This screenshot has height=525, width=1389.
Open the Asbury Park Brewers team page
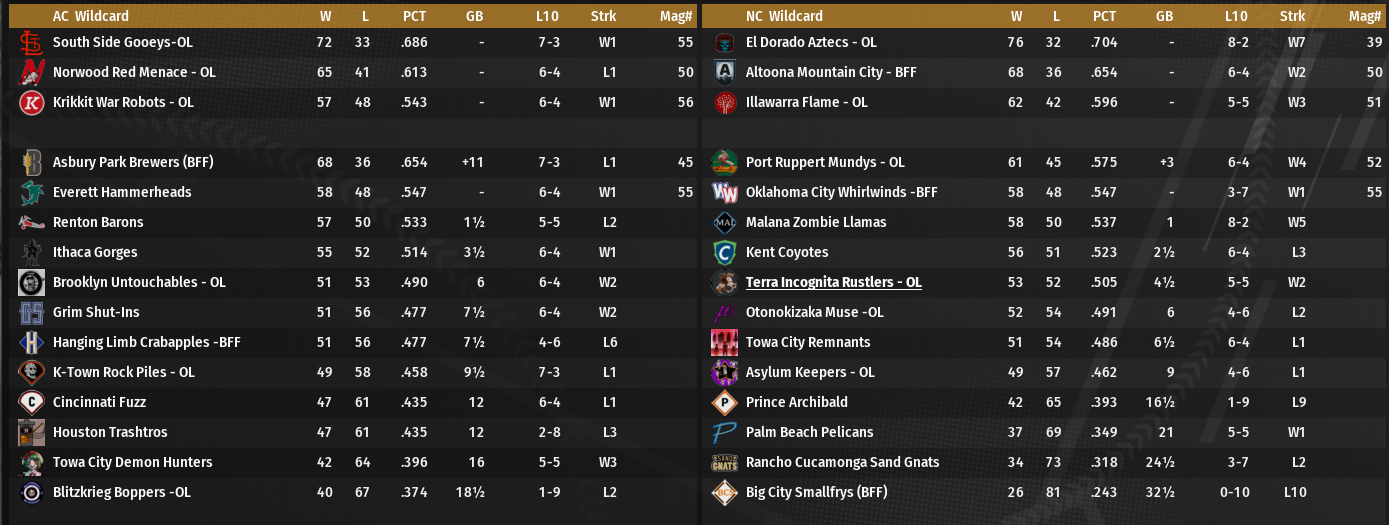(133, 163)
